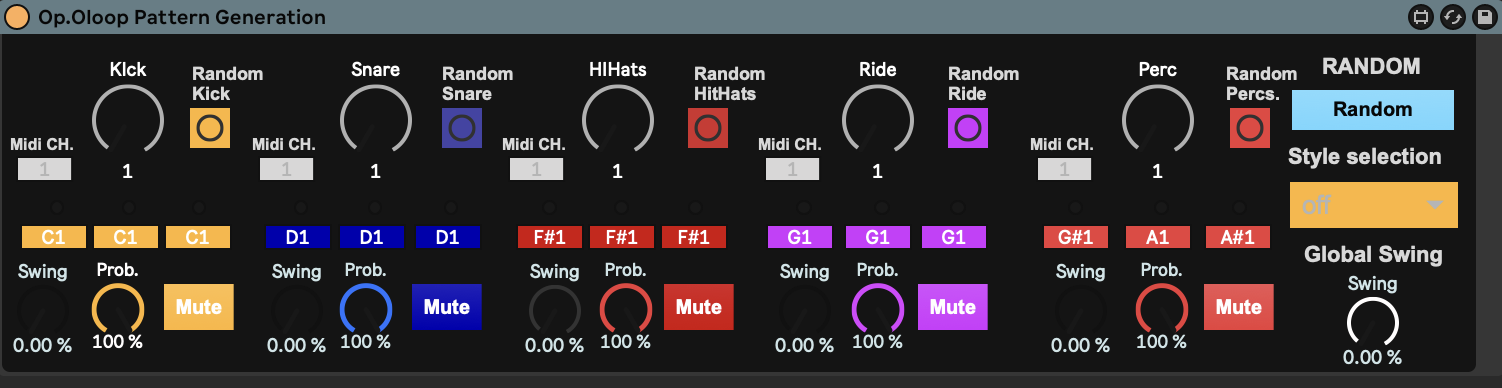Click the Snare main knob
Screen dimensions: 1502x388
pyautogui.click(x=376, y=120)
